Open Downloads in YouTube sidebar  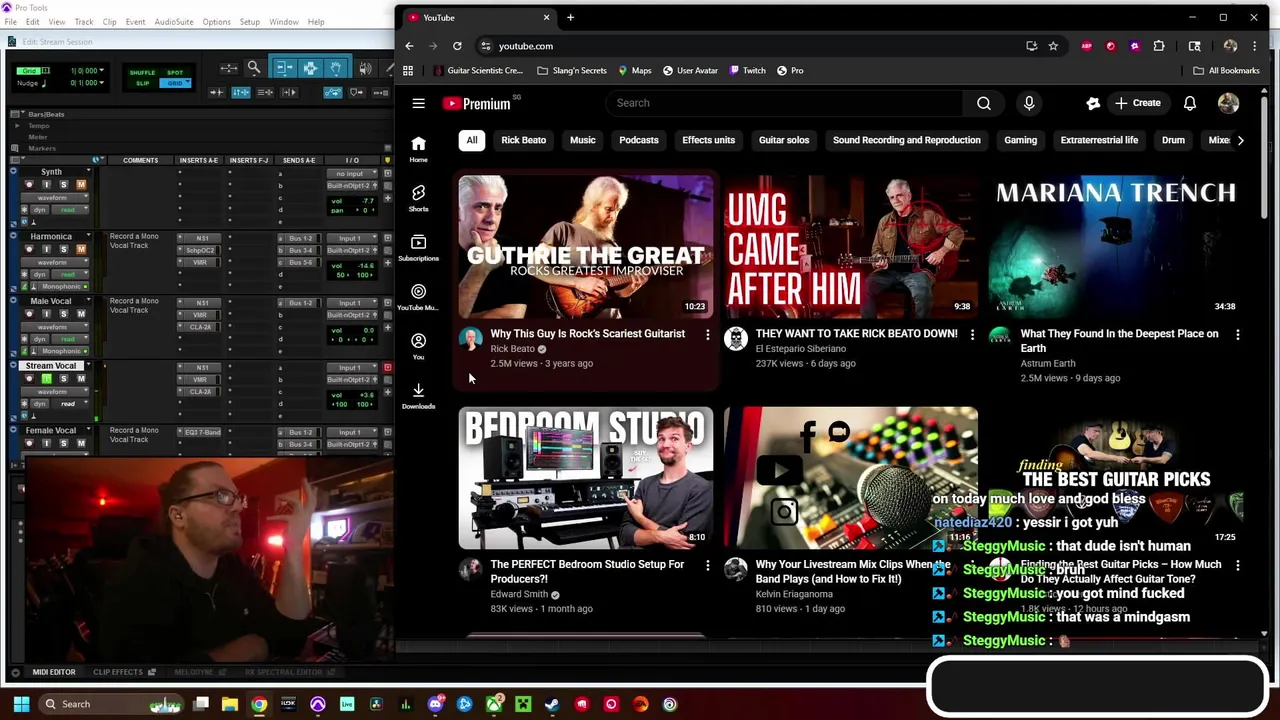click(418, 395)
